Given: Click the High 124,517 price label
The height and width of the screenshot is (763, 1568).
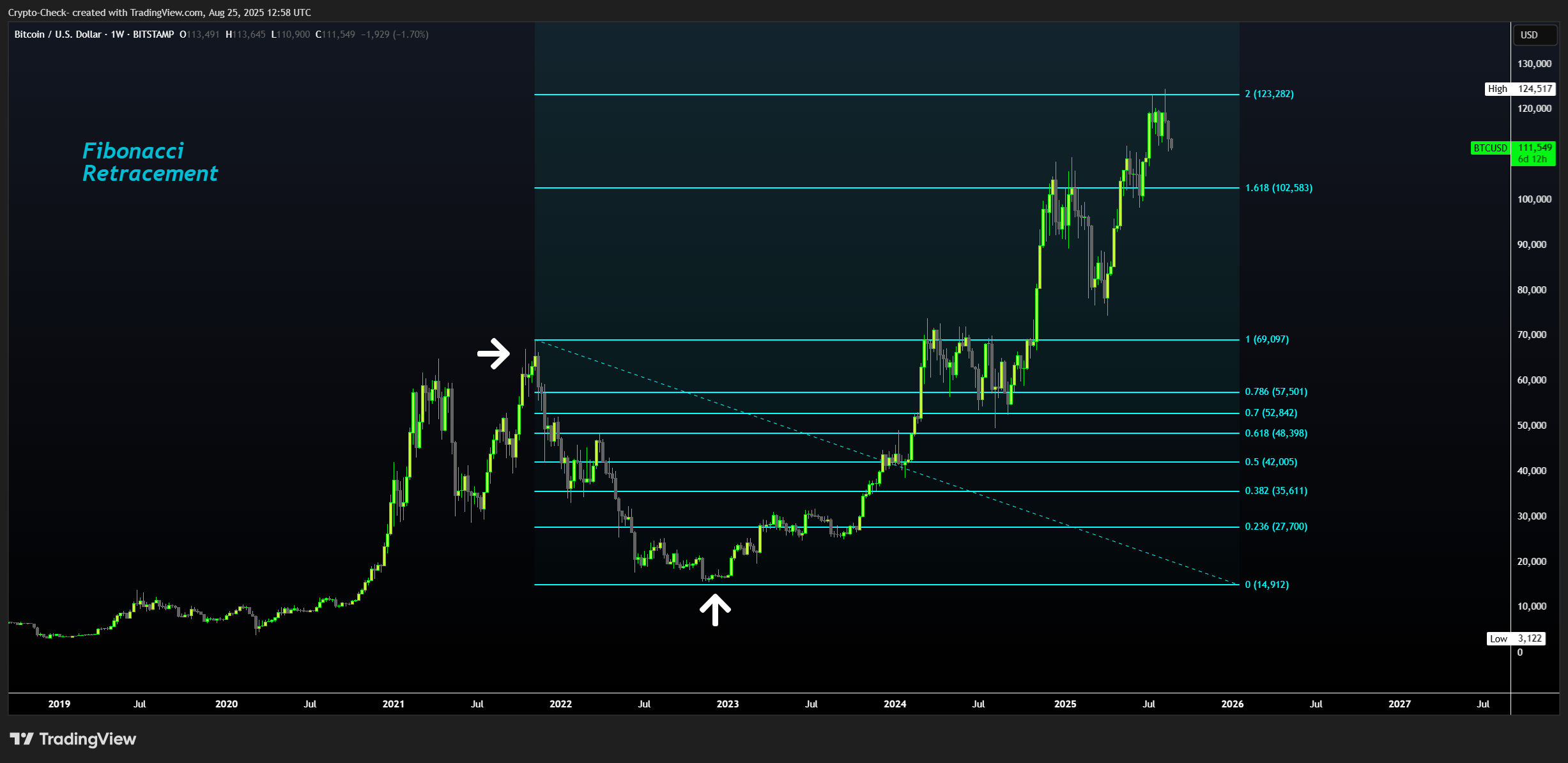Looking at the screenshot, I should [1519, 89].
